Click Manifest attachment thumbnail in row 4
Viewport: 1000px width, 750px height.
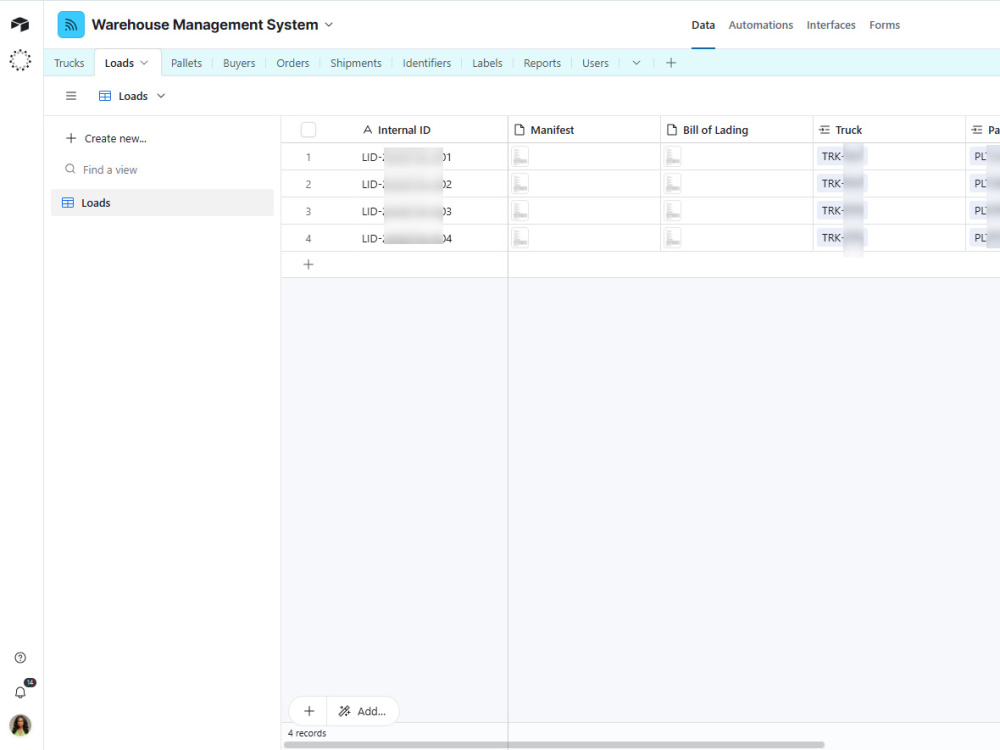tap(520, 238)
